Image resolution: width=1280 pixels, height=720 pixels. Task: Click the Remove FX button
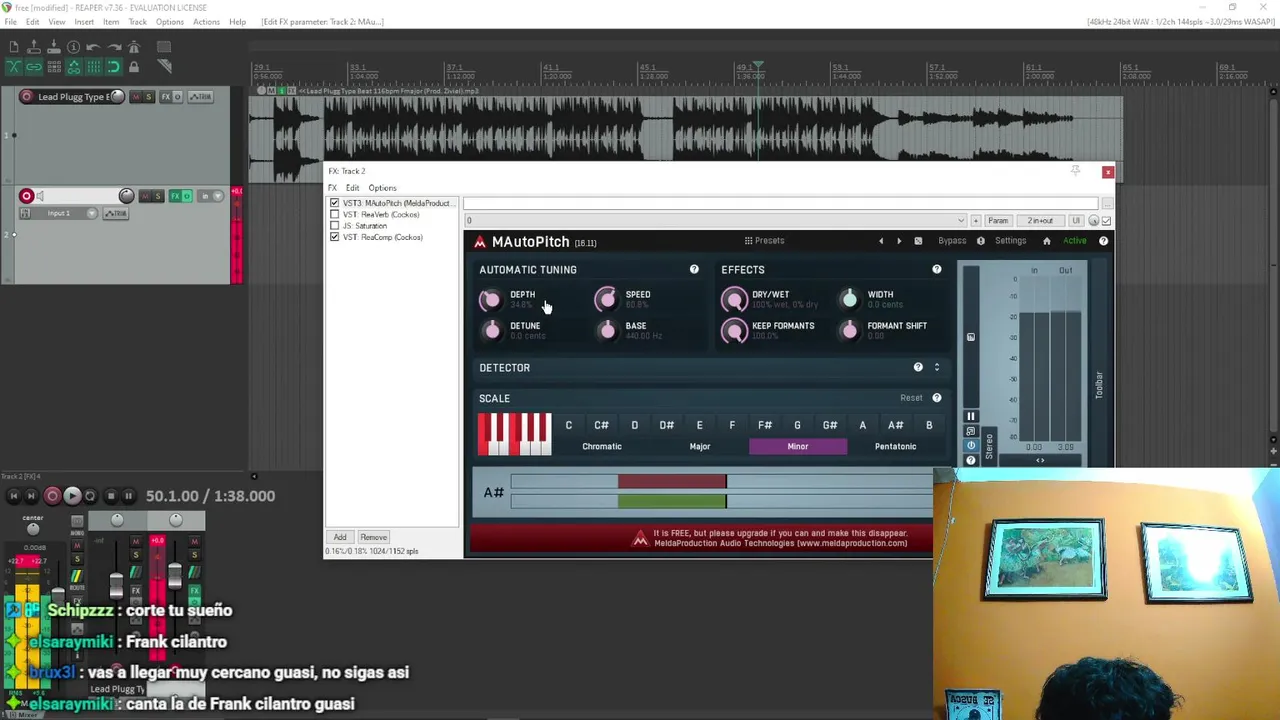click(x=373, y=537)
